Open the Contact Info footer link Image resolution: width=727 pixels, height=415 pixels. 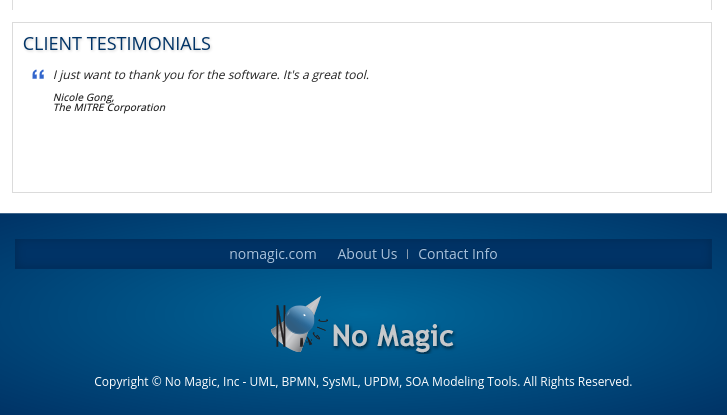click(458, 254)
